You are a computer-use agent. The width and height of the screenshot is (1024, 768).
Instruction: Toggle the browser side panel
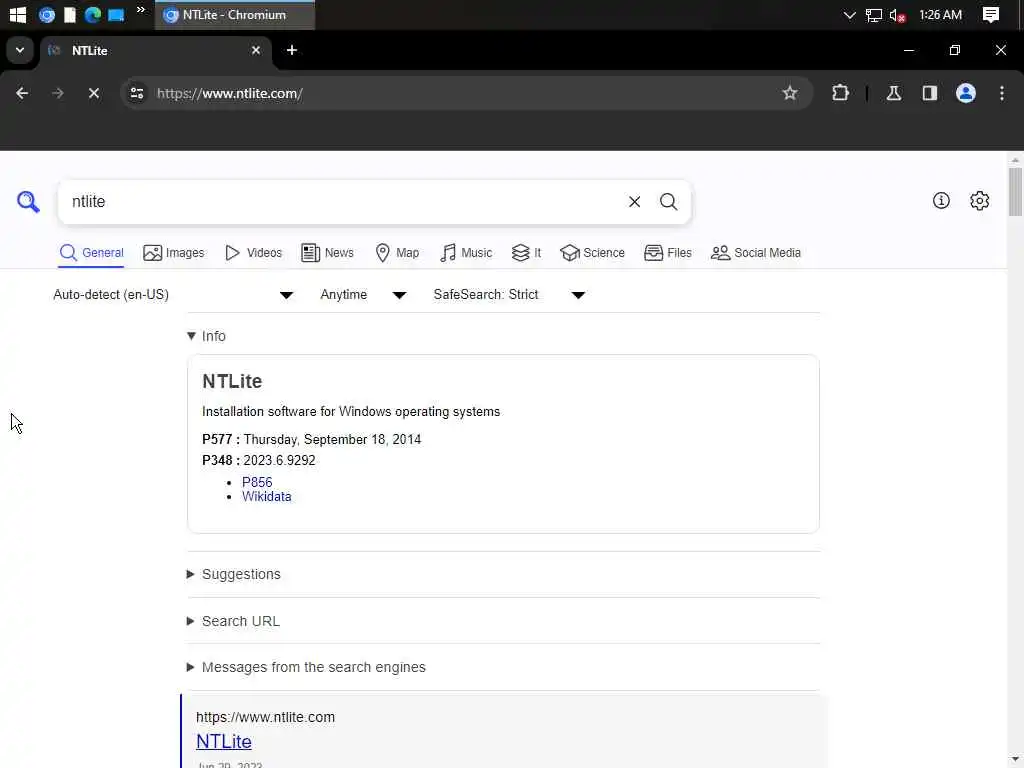929,93
